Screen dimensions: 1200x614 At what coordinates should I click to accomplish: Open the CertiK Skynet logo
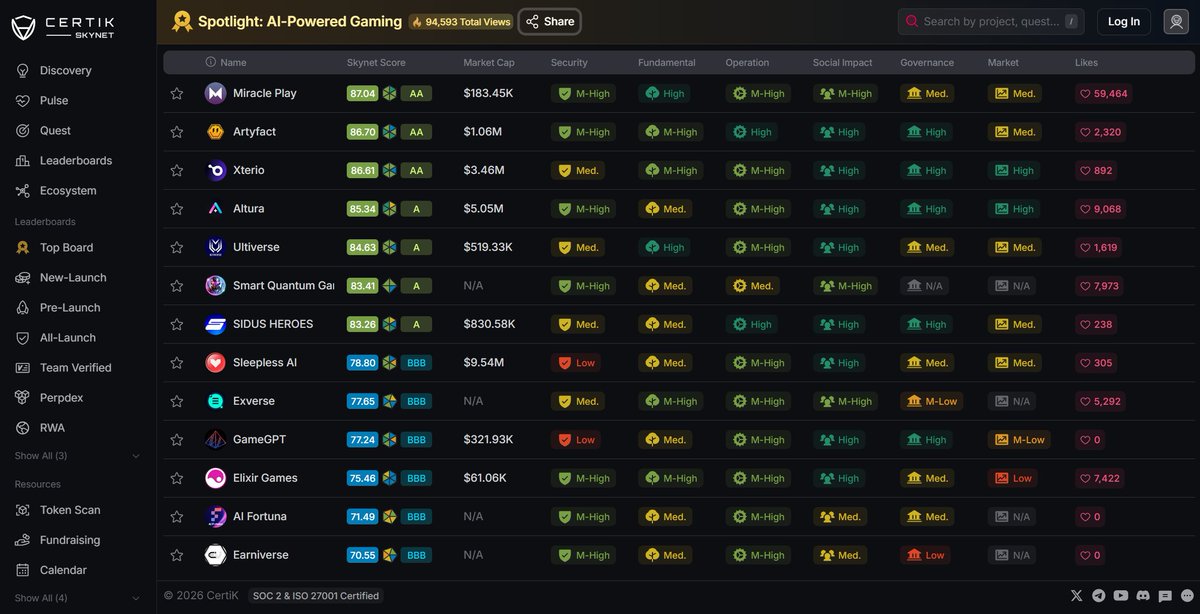[63, 27]
